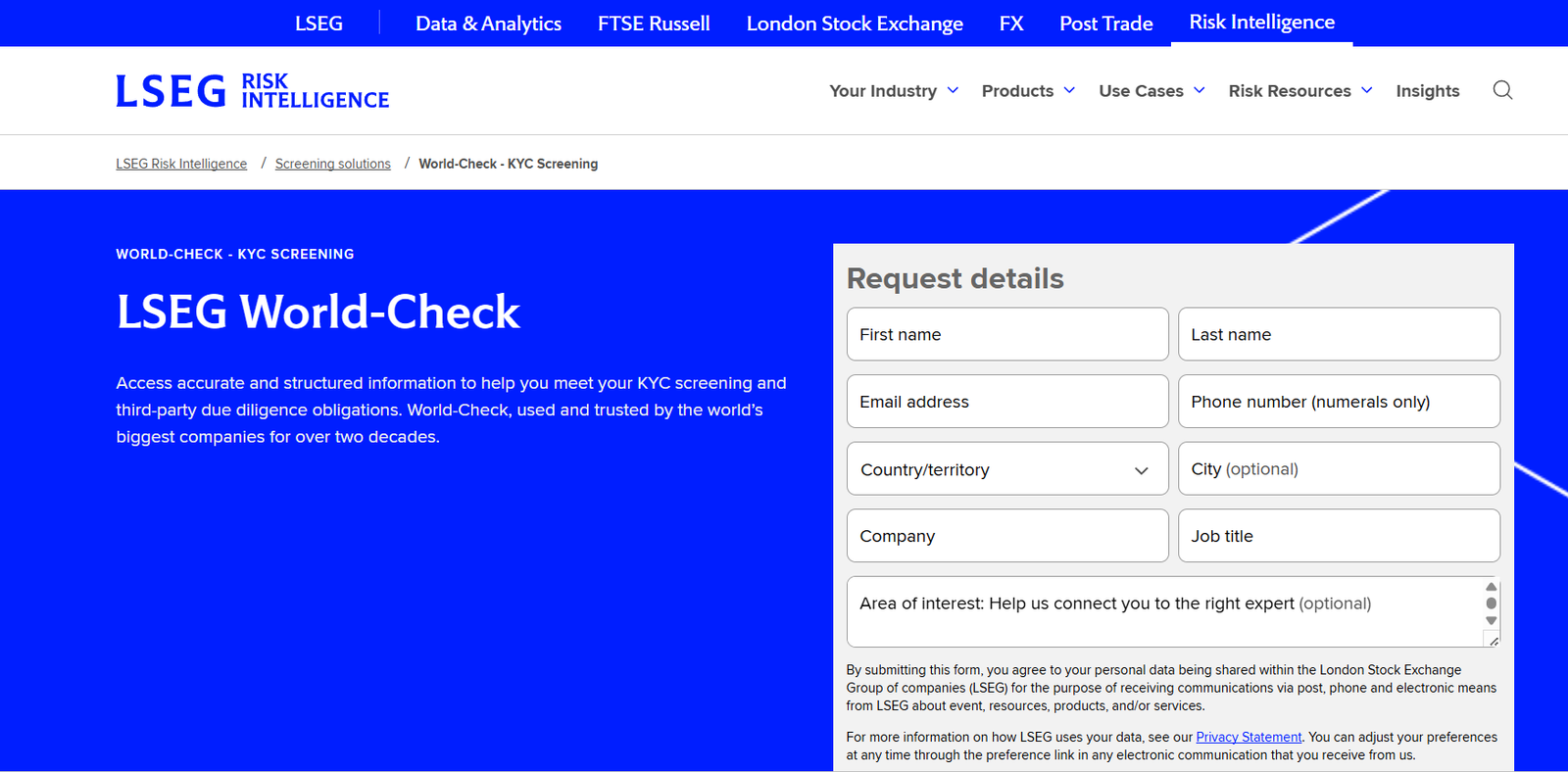The width and height of the screenshot is (1568, 772).
Task: Switch to the Data & Analytics tab
Action: 488,24
